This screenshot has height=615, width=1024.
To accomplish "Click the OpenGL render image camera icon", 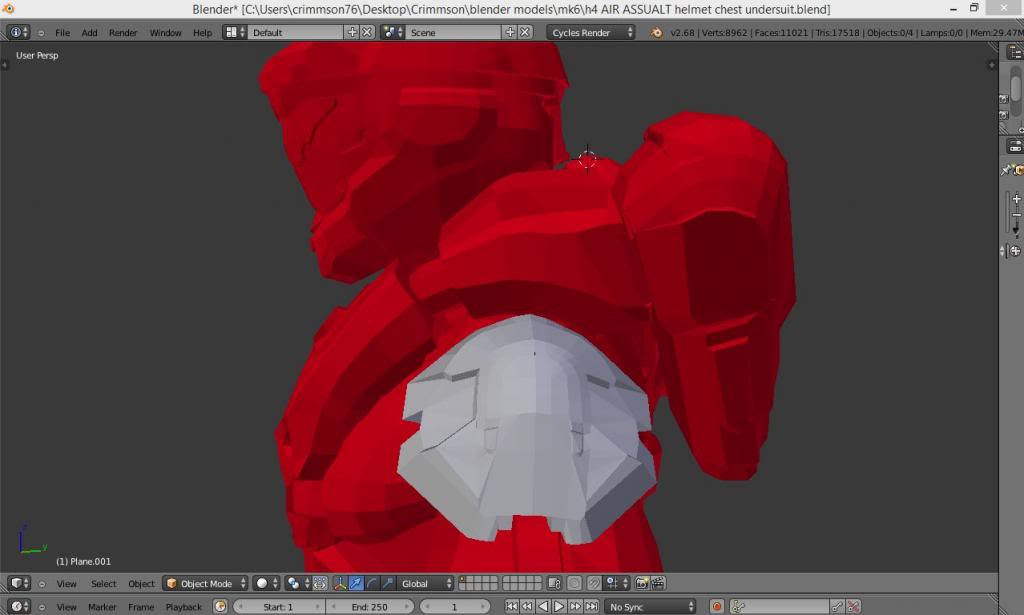I will tap(642, 583).
